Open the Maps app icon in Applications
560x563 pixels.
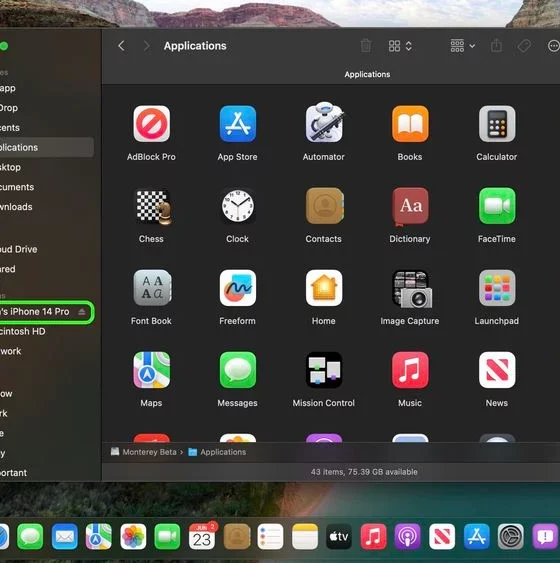[x=151, y=370]
